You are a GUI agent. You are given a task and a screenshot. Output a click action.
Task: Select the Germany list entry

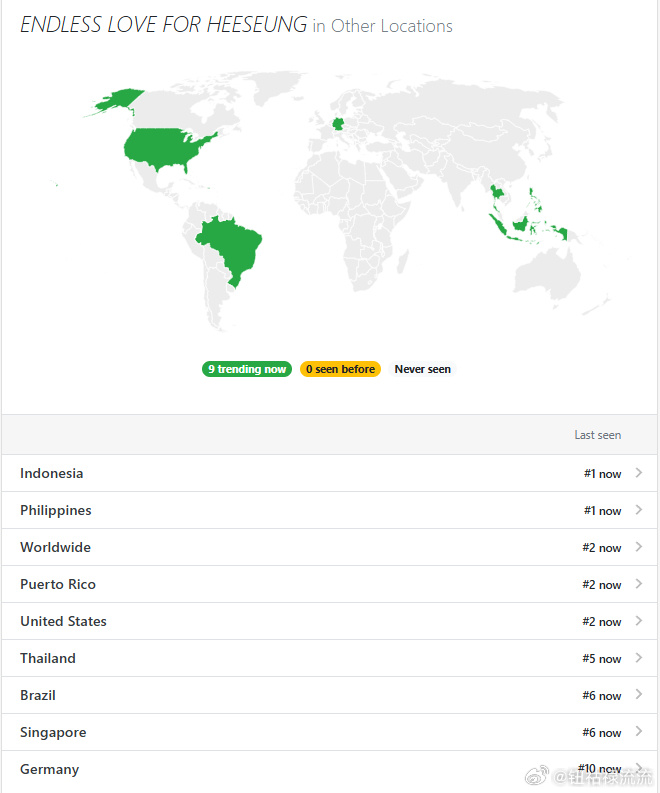(49, 769)
